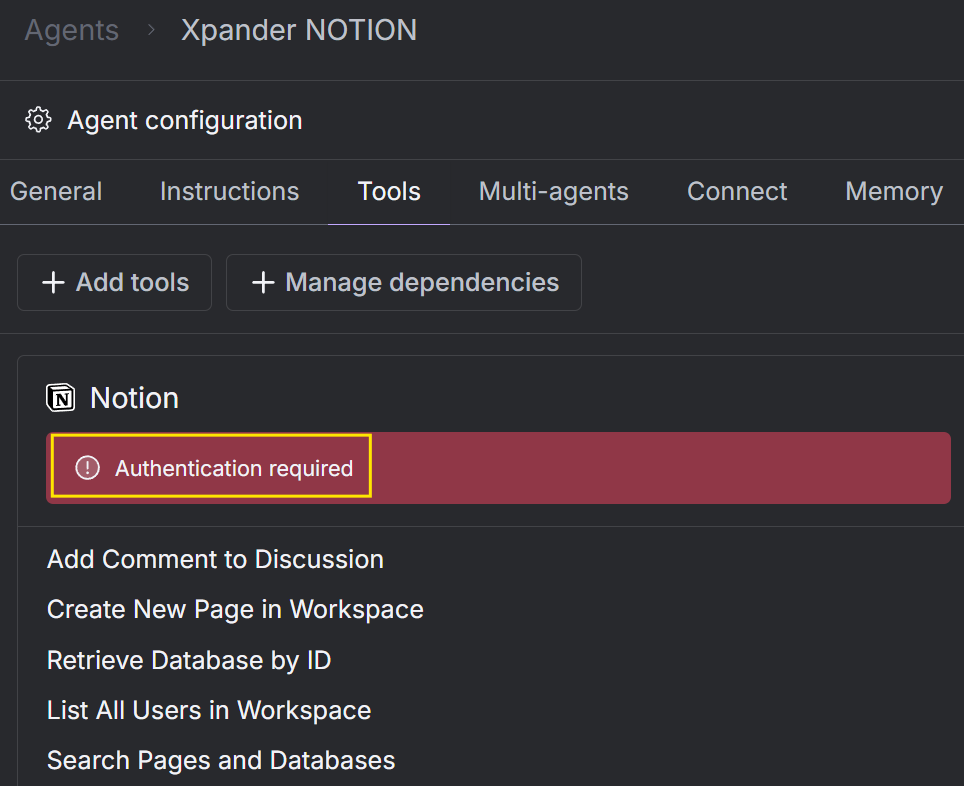Click the Agents breadcrumb link
This screenshot has width=964, height=786.
[71, 30]
